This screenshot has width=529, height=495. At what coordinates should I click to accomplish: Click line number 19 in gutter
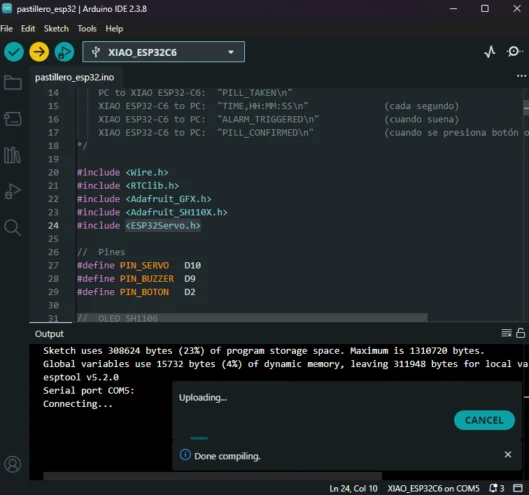tap(53, 159)
